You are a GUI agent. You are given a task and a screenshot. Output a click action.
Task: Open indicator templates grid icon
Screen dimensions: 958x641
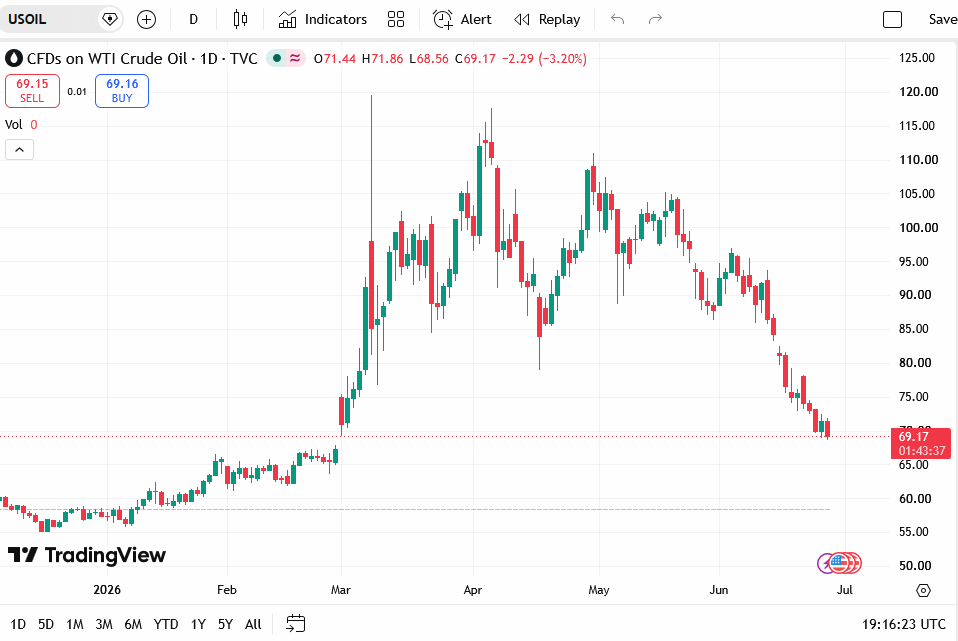[x=396, y=20]
